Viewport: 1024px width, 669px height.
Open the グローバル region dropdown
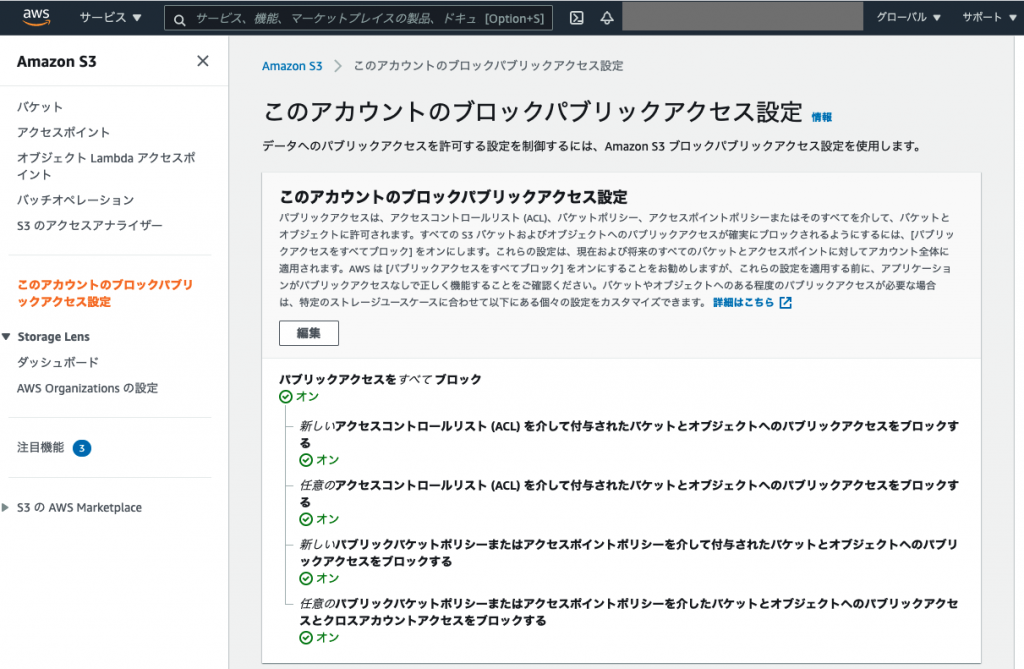point(906,16)
